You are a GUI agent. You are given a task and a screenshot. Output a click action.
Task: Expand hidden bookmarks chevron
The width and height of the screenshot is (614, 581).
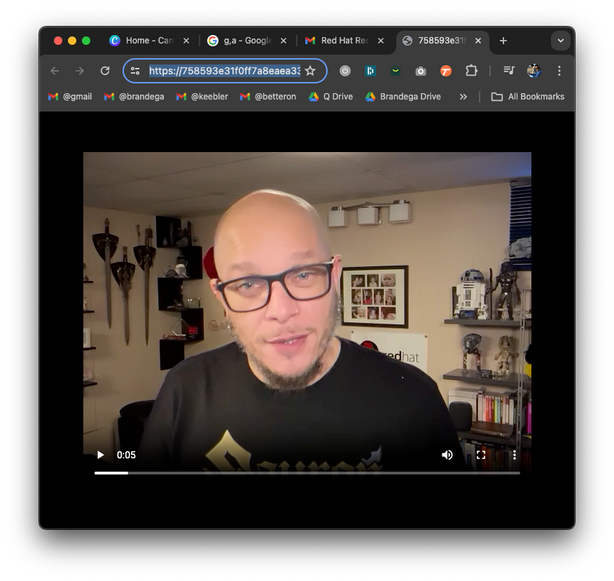[x=463, y=97]
